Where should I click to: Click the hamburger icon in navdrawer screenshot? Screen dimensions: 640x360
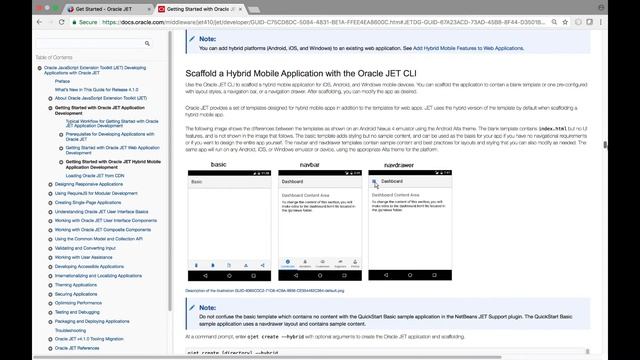point(374,181)
